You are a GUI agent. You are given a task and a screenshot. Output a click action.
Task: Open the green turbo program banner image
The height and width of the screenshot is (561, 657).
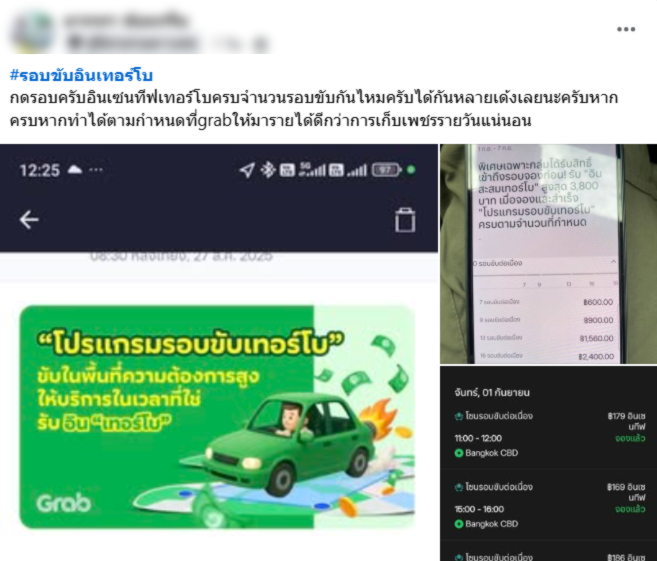pos(217,417)
